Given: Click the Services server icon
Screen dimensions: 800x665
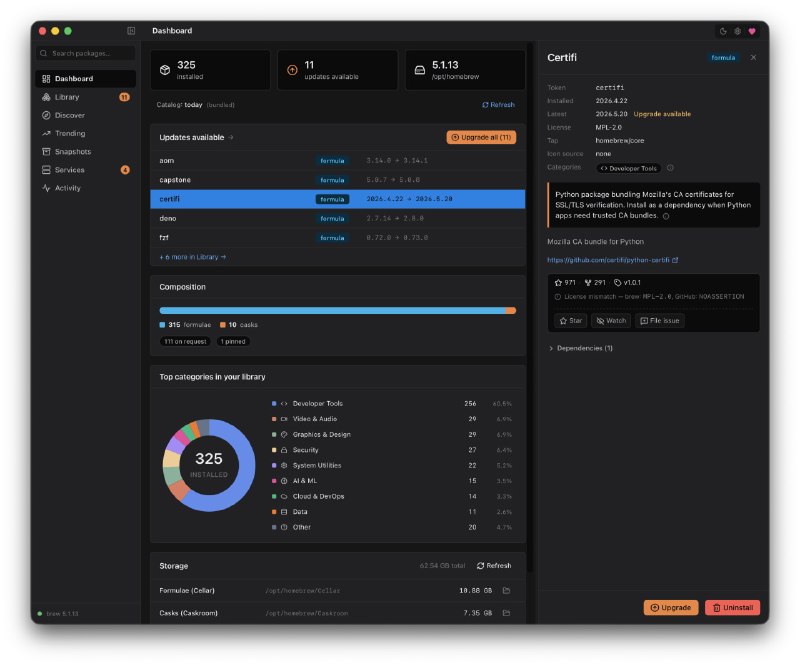Looking at the screenshot, I should tap(46, 170).
